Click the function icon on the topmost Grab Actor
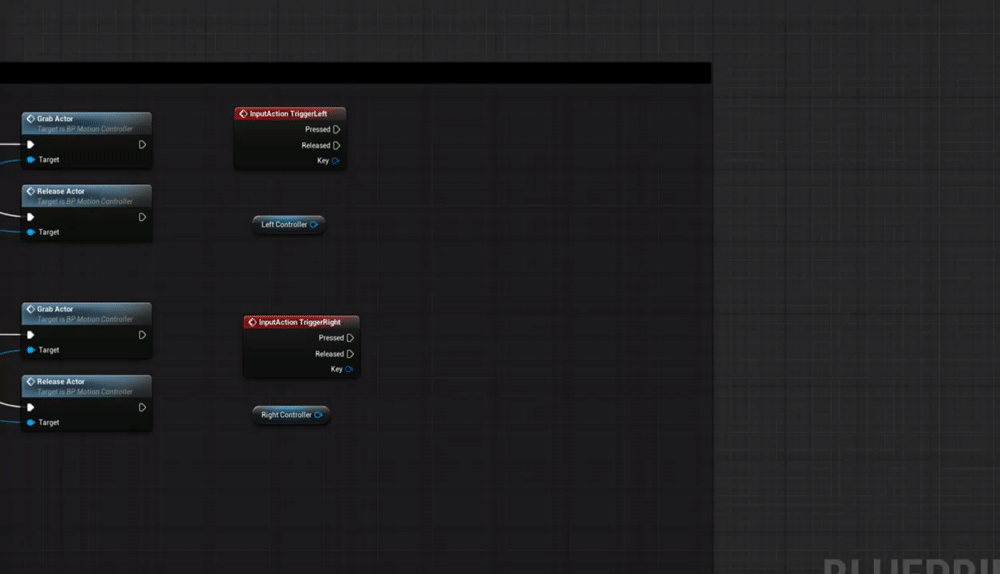The image size is (1000, 574). pos(30,119)
